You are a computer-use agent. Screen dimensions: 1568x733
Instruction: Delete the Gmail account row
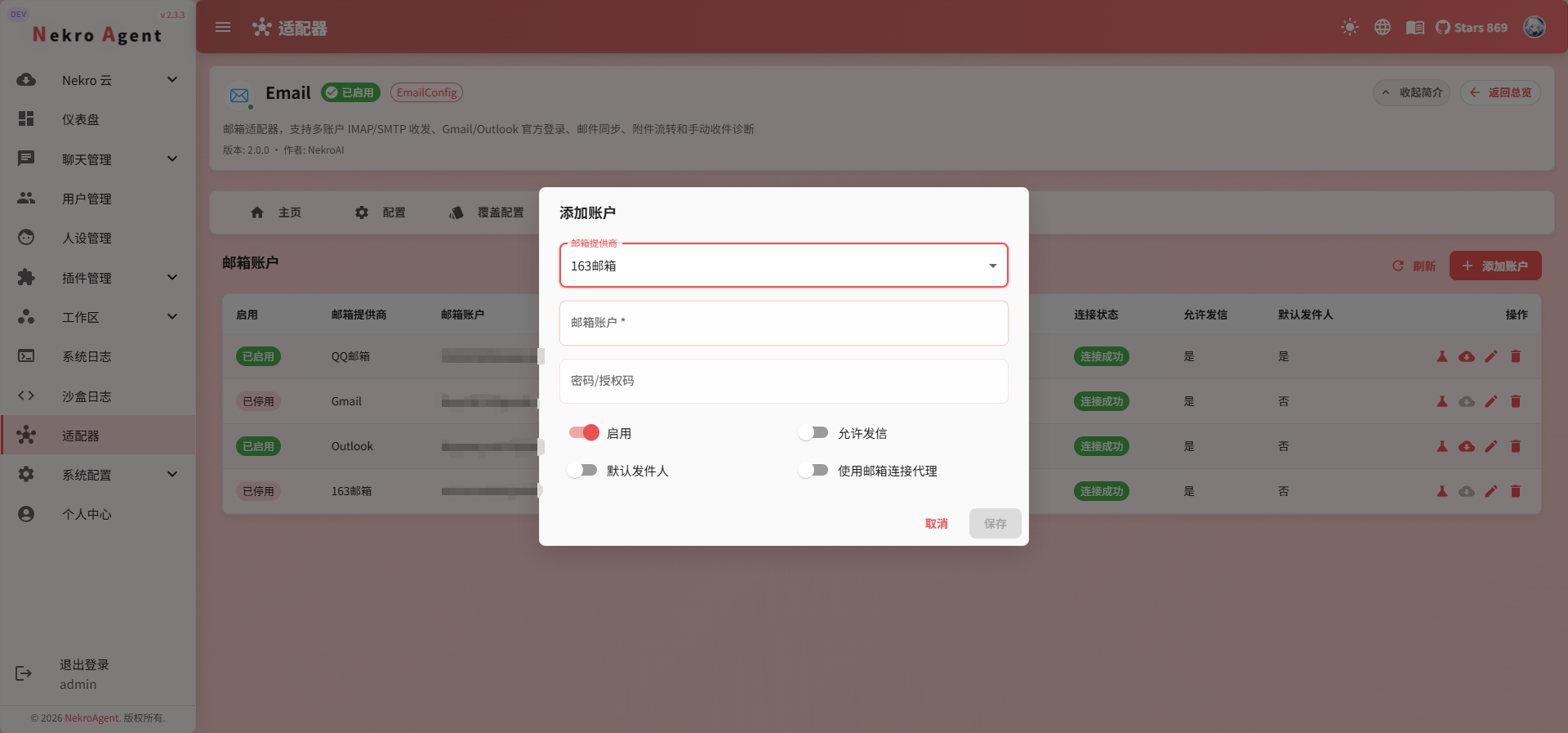point(1516,401)
